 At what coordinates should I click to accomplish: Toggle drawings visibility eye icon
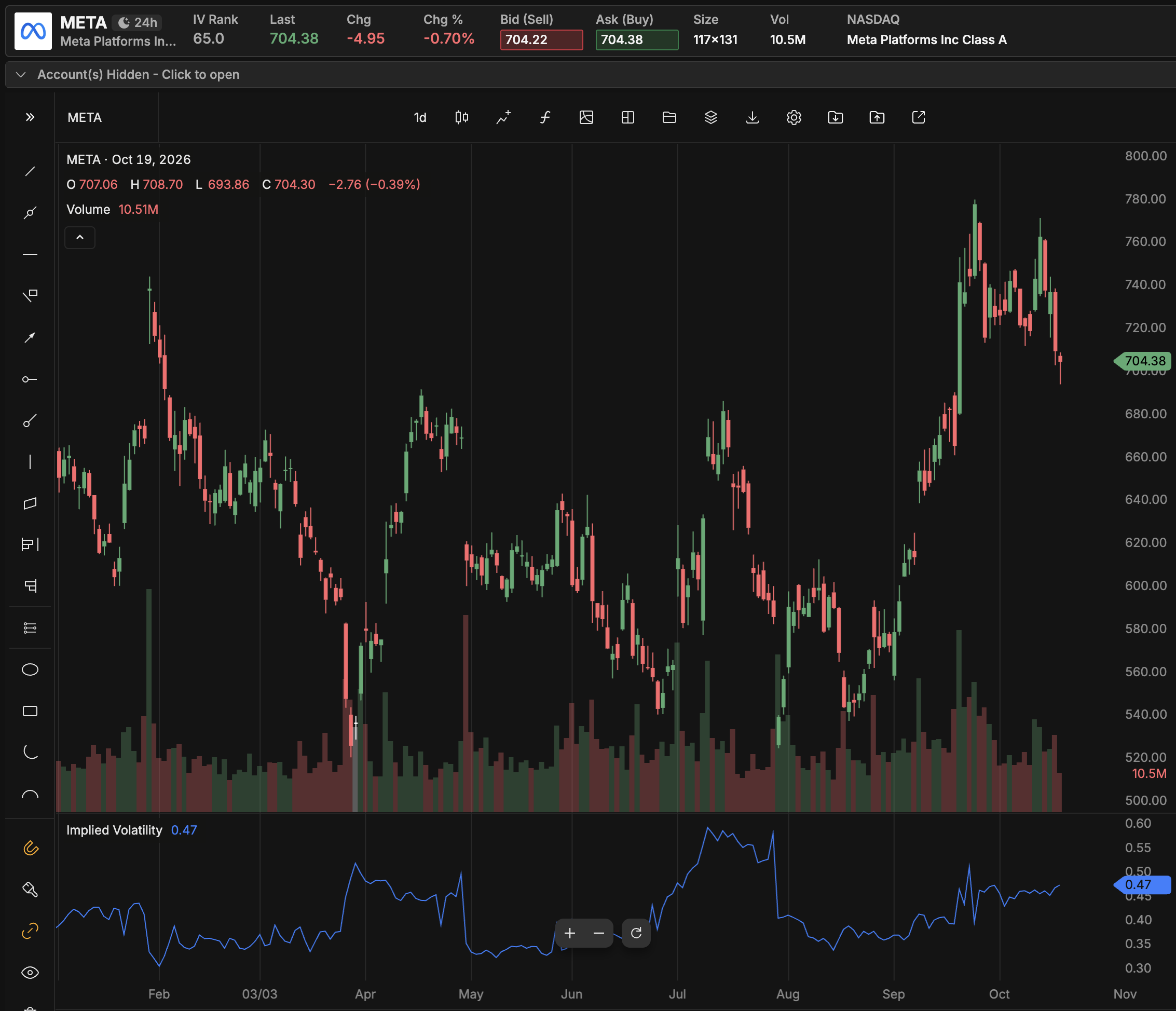click(30, 973)
